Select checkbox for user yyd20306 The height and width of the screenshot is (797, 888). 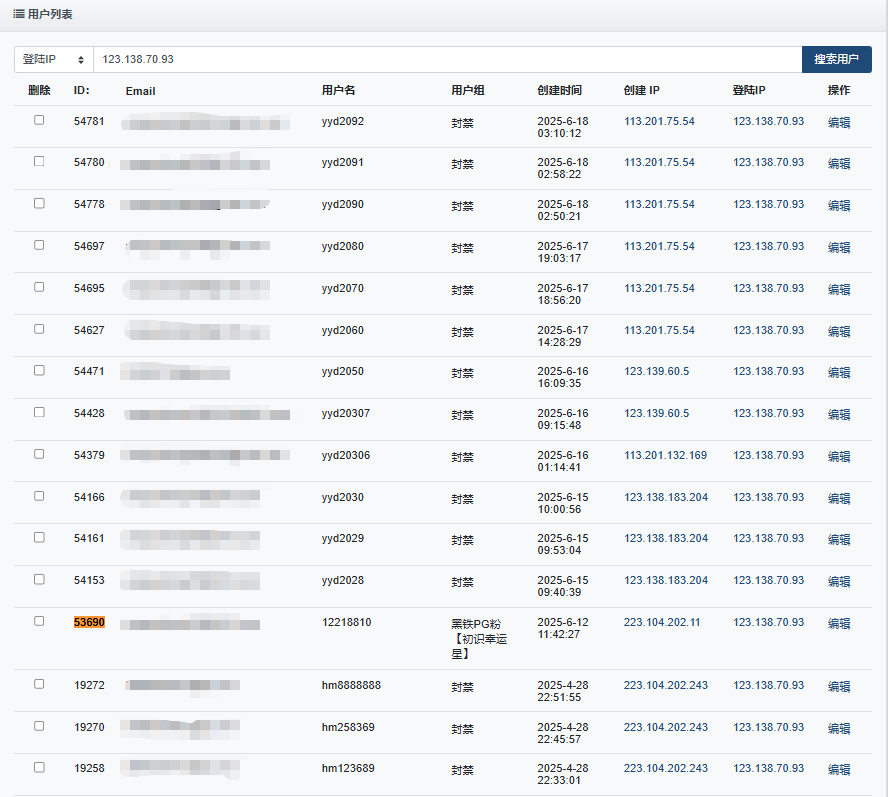(39, 454)
